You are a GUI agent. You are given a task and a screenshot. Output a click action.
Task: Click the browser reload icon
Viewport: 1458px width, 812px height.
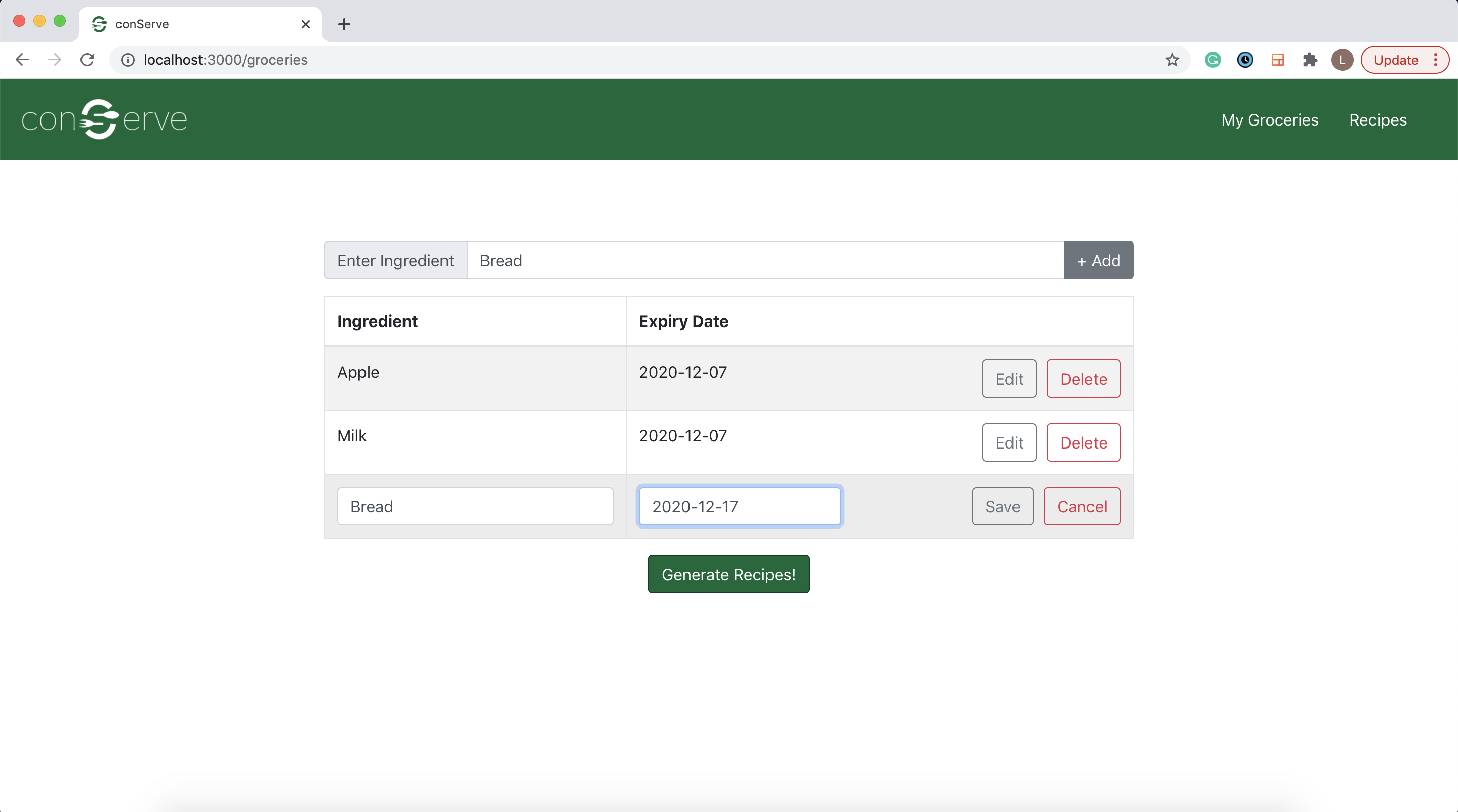tap(87, 60)
